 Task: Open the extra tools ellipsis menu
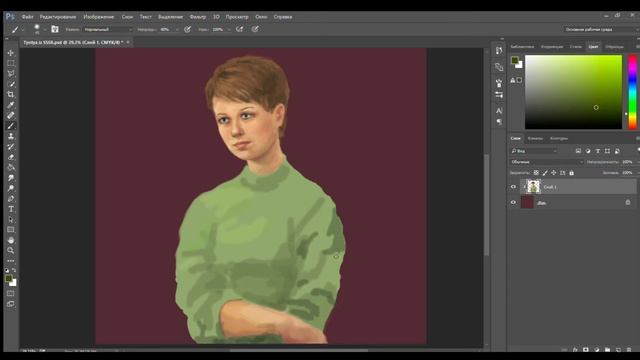(x=11, y=261)
